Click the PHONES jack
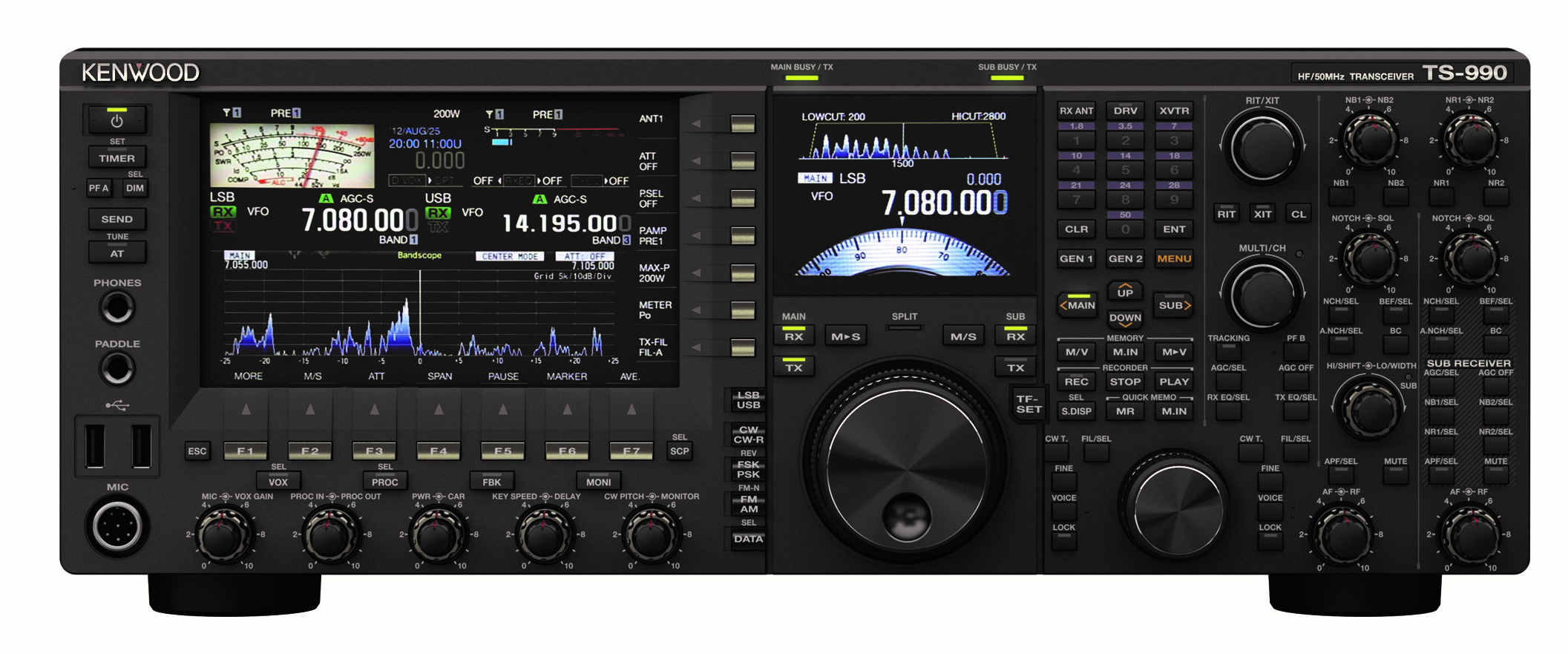The width and height of the screenshot is (1568, 654). pyautogui.click(x=117, y=308)
